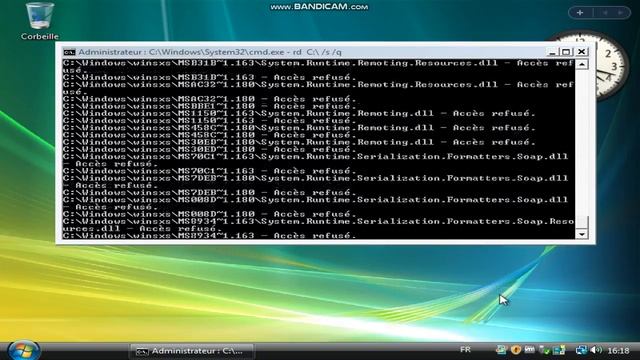Viewport: 640px width, 360px height.
Task: Open the Corbeille recycle bin icon
Action: pos(40,21)
